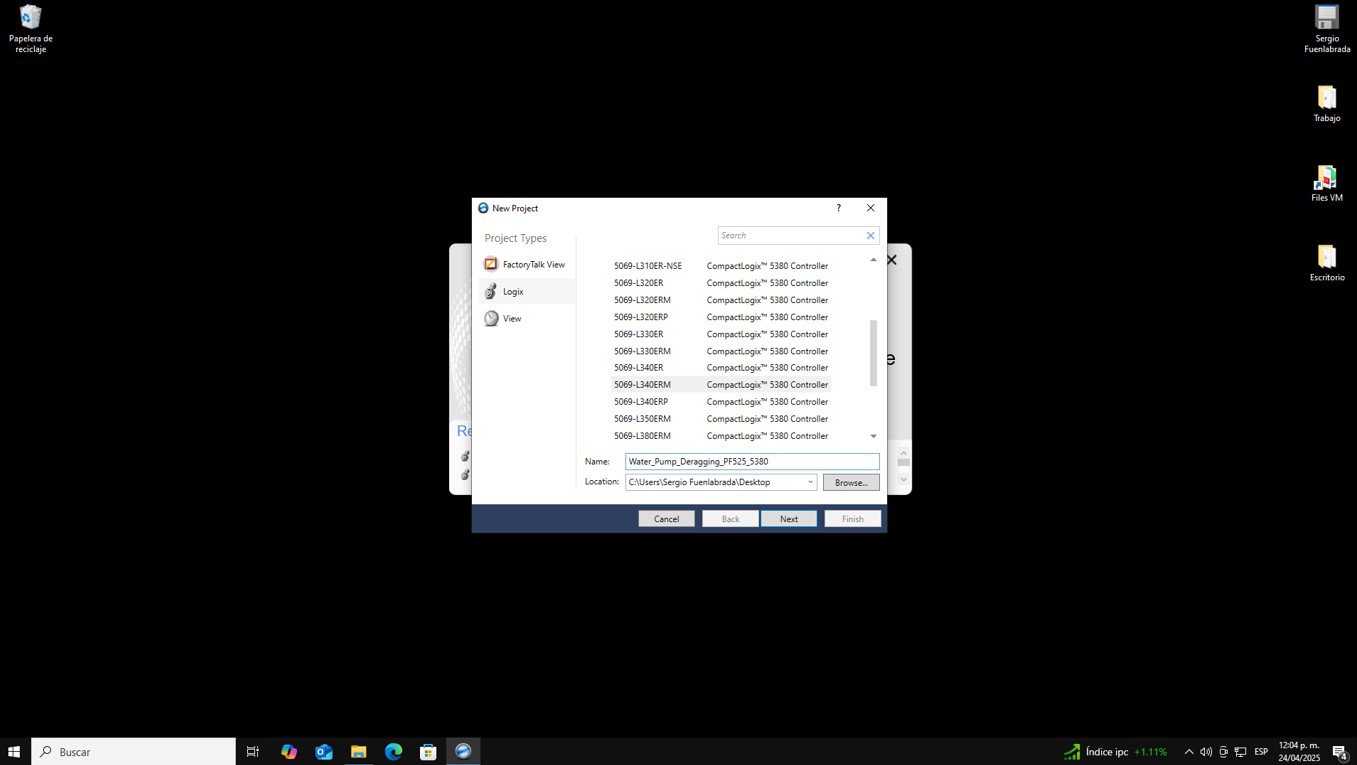
Task: Select the 5069-L330ER controller row
Action: coord(721,334)
